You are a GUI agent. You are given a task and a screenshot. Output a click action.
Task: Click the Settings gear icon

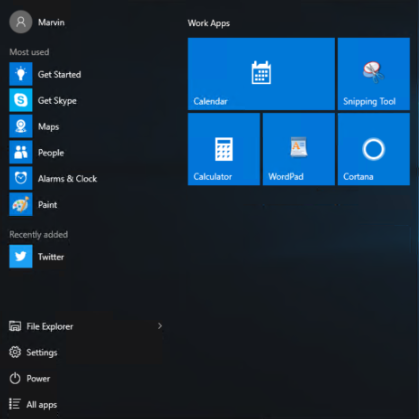tap(15, 352)
